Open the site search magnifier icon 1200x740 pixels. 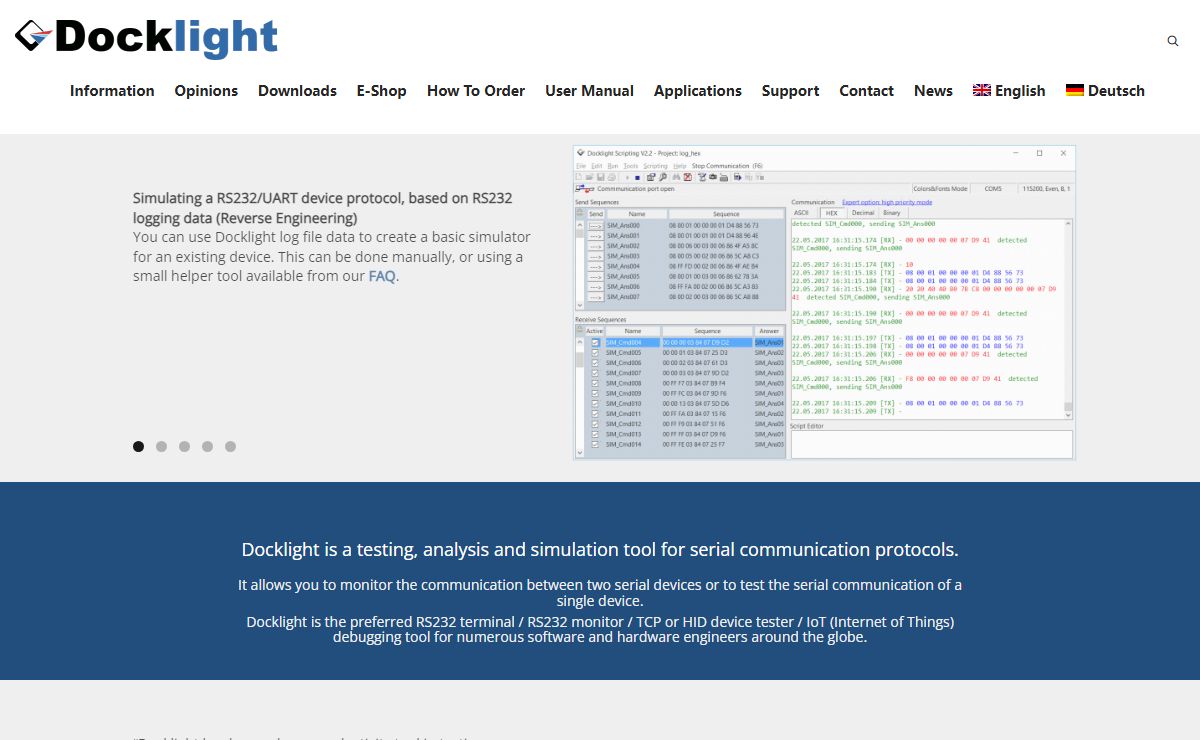point(1173,41)
